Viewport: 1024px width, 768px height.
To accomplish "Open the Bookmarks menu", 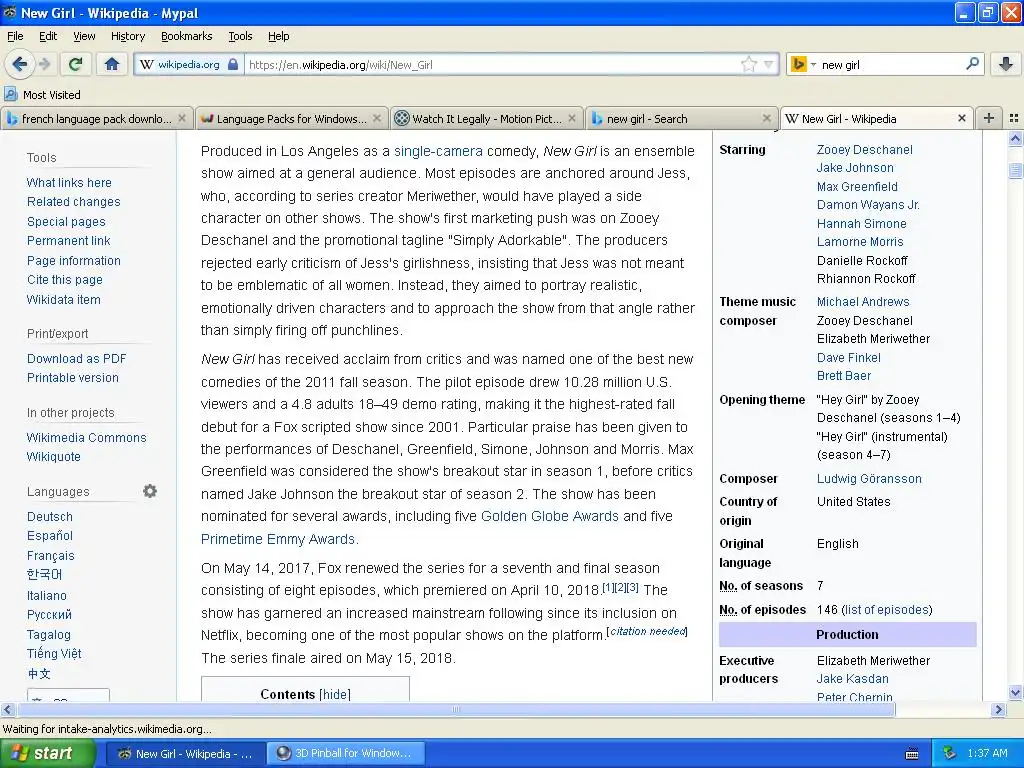I will pos(186,36).
